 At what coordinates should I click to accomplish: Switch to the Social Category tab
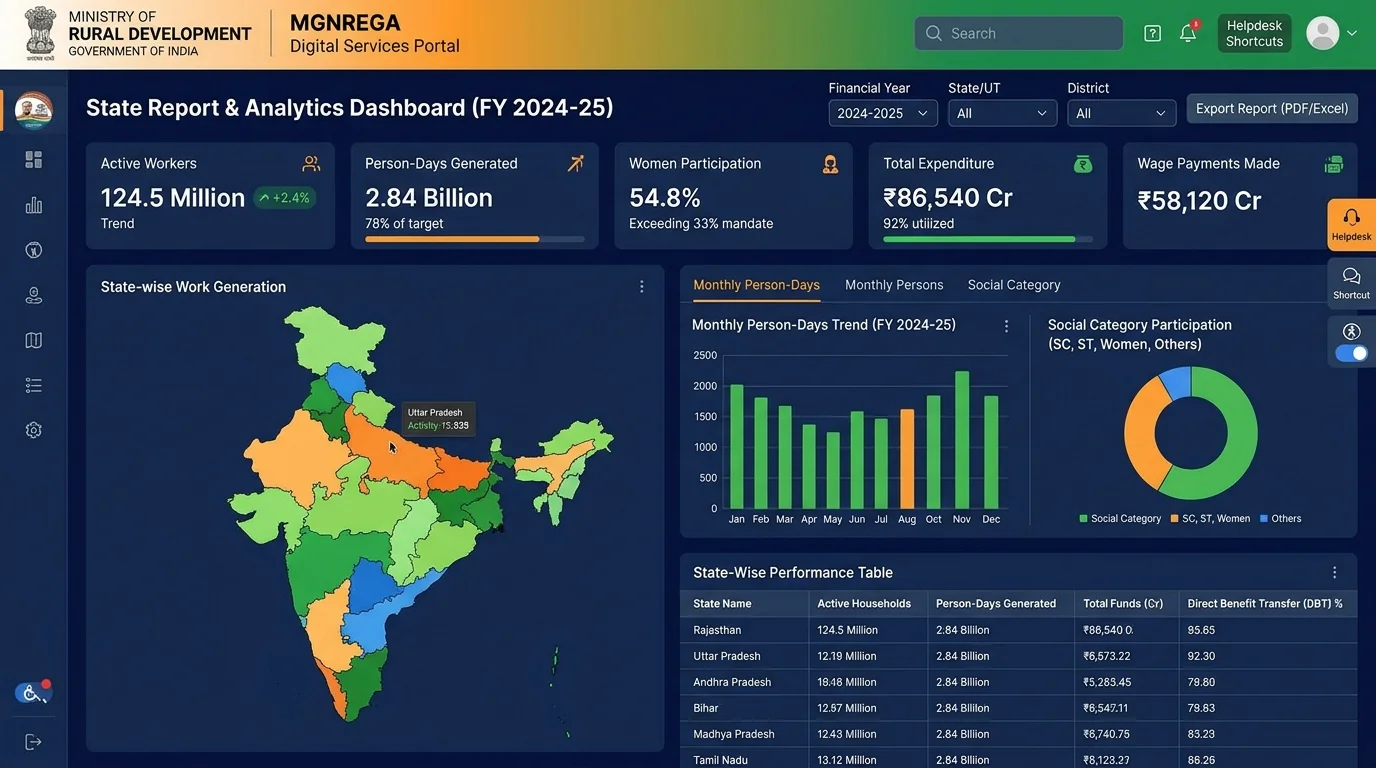click(1014, 285)
